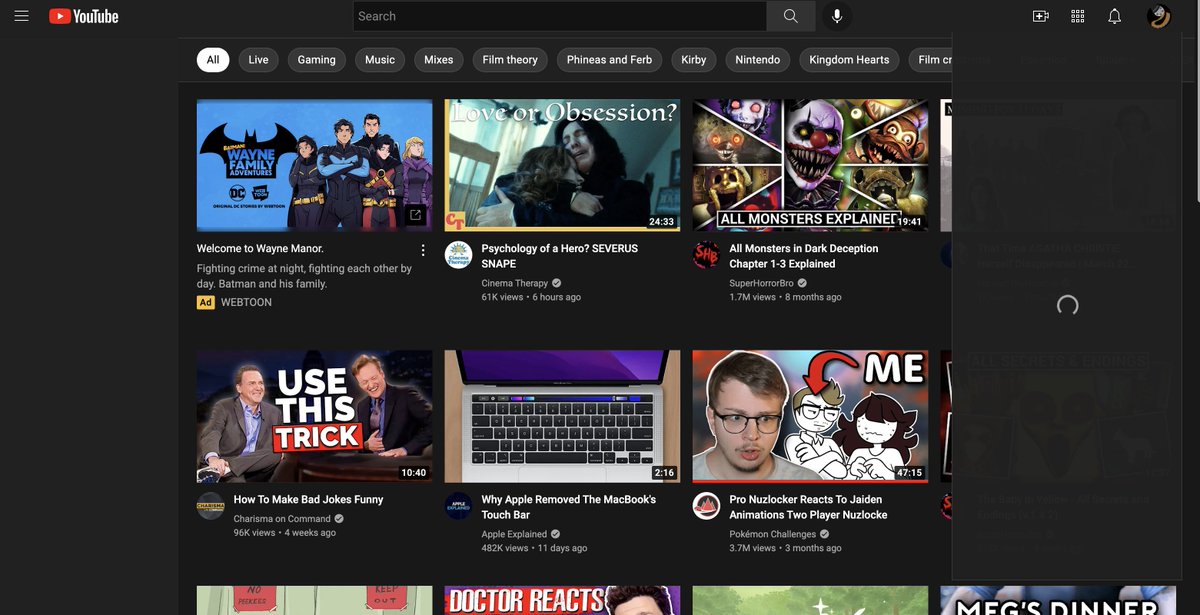
Task: Play the Nuzlocke ME reaction thumbnail
Action: tap(811, 416)
